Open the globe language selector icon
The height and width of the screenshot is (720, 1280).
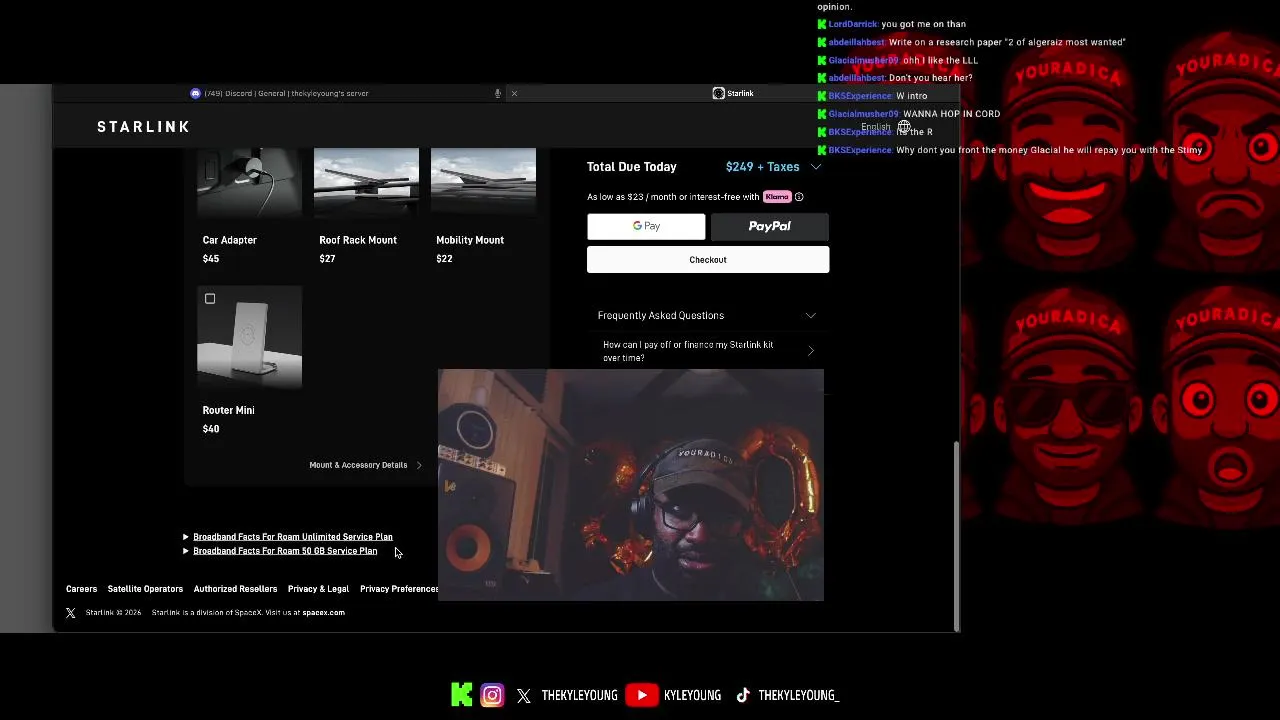click(904, 127)
